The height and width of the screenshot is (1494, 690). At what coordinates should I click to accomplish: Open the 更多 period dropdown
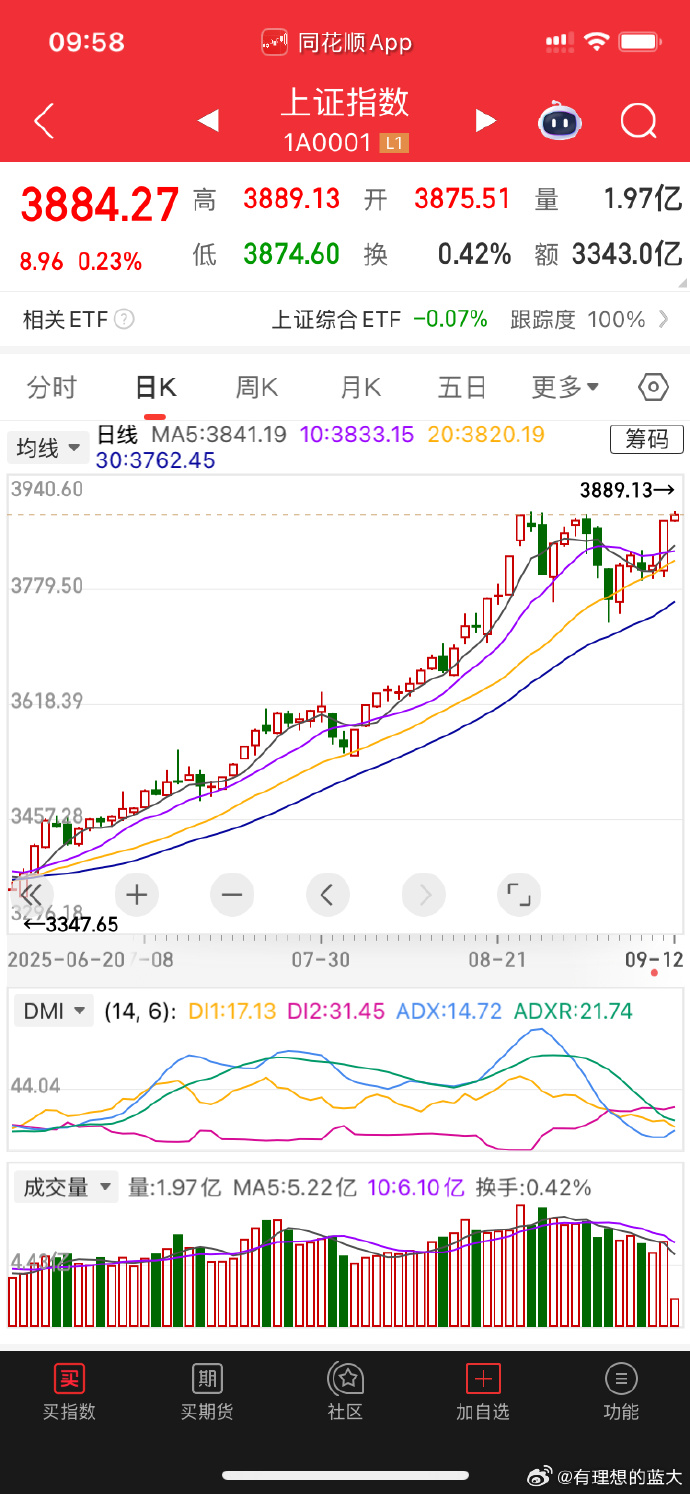click(565, 388)
